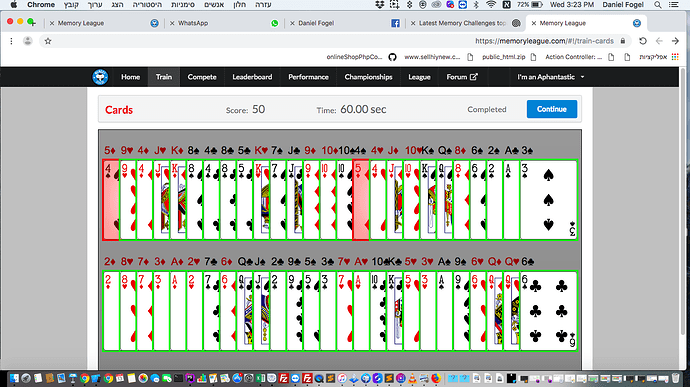Go to the Championships page
Screen dimensions: 690x387
coord(368,77)
